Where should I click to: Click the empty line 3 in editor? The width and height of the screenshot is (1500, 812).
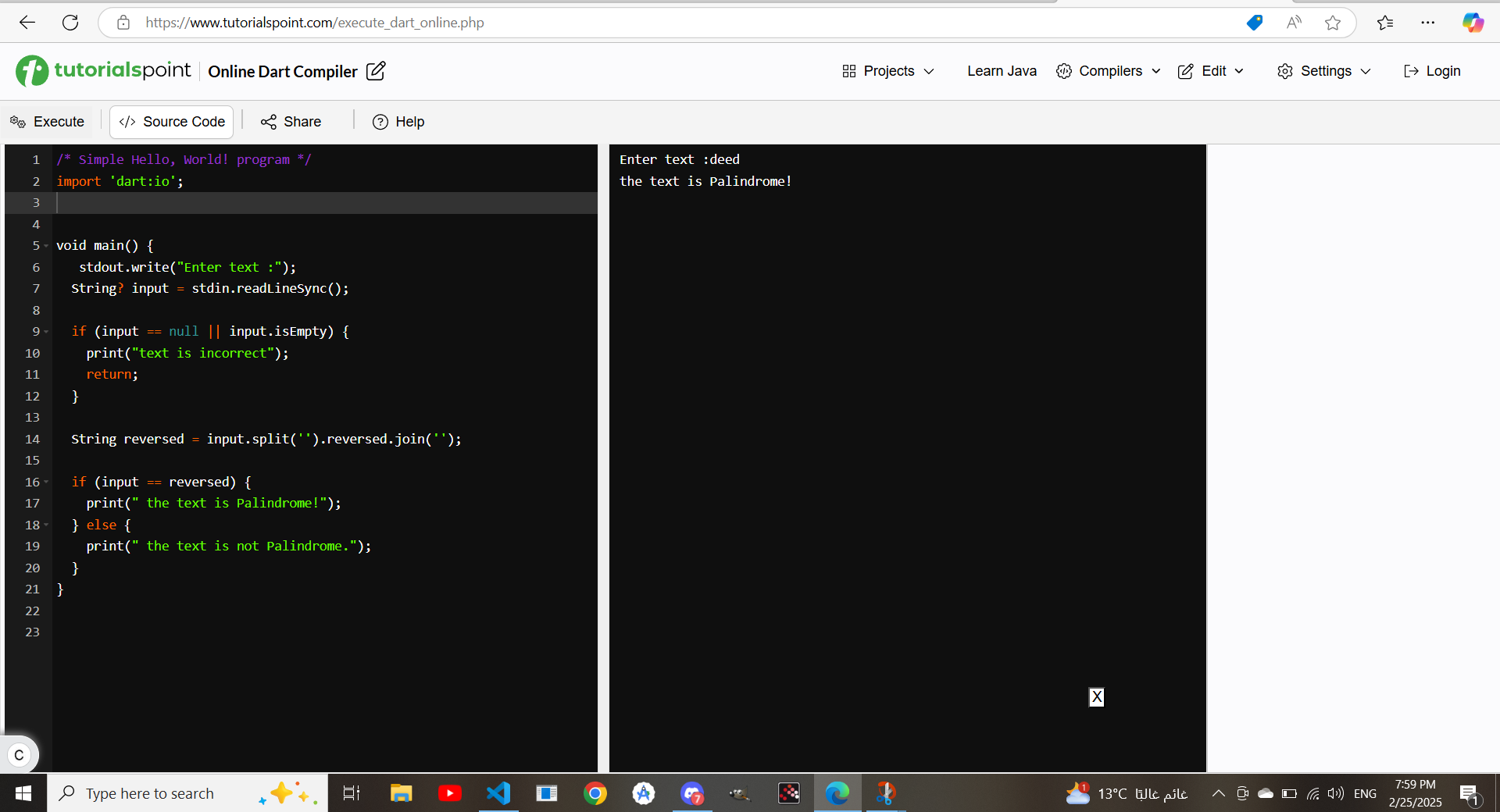[324, 203]
